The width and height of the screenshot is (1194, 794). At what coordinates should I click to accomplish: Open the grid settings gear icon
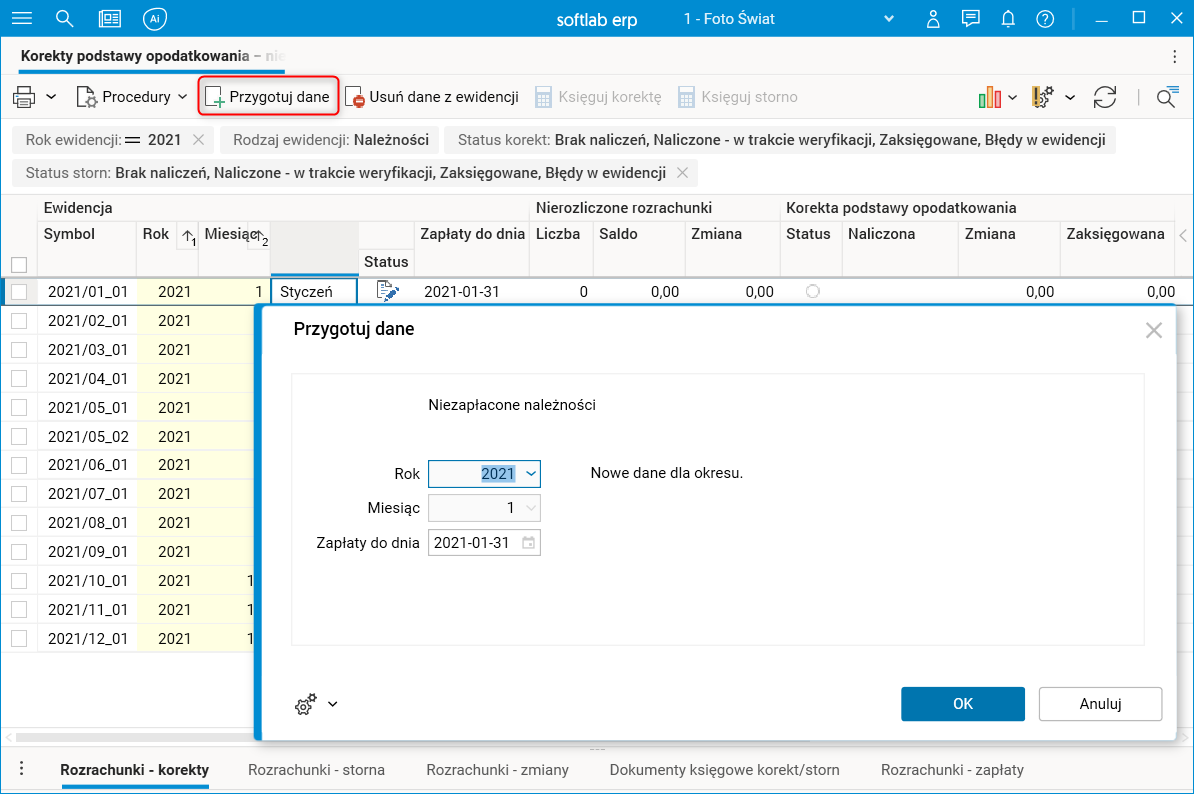pos(1043,97)
